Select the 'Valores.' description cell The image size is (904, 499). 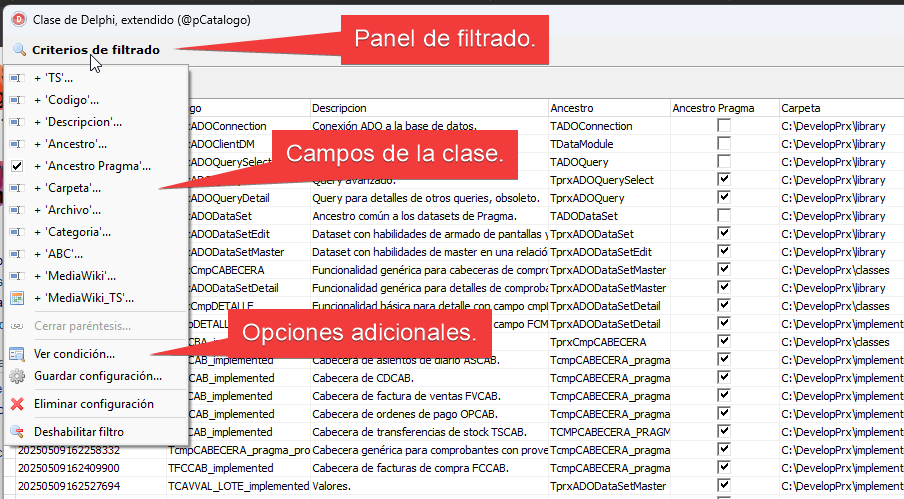430,486
